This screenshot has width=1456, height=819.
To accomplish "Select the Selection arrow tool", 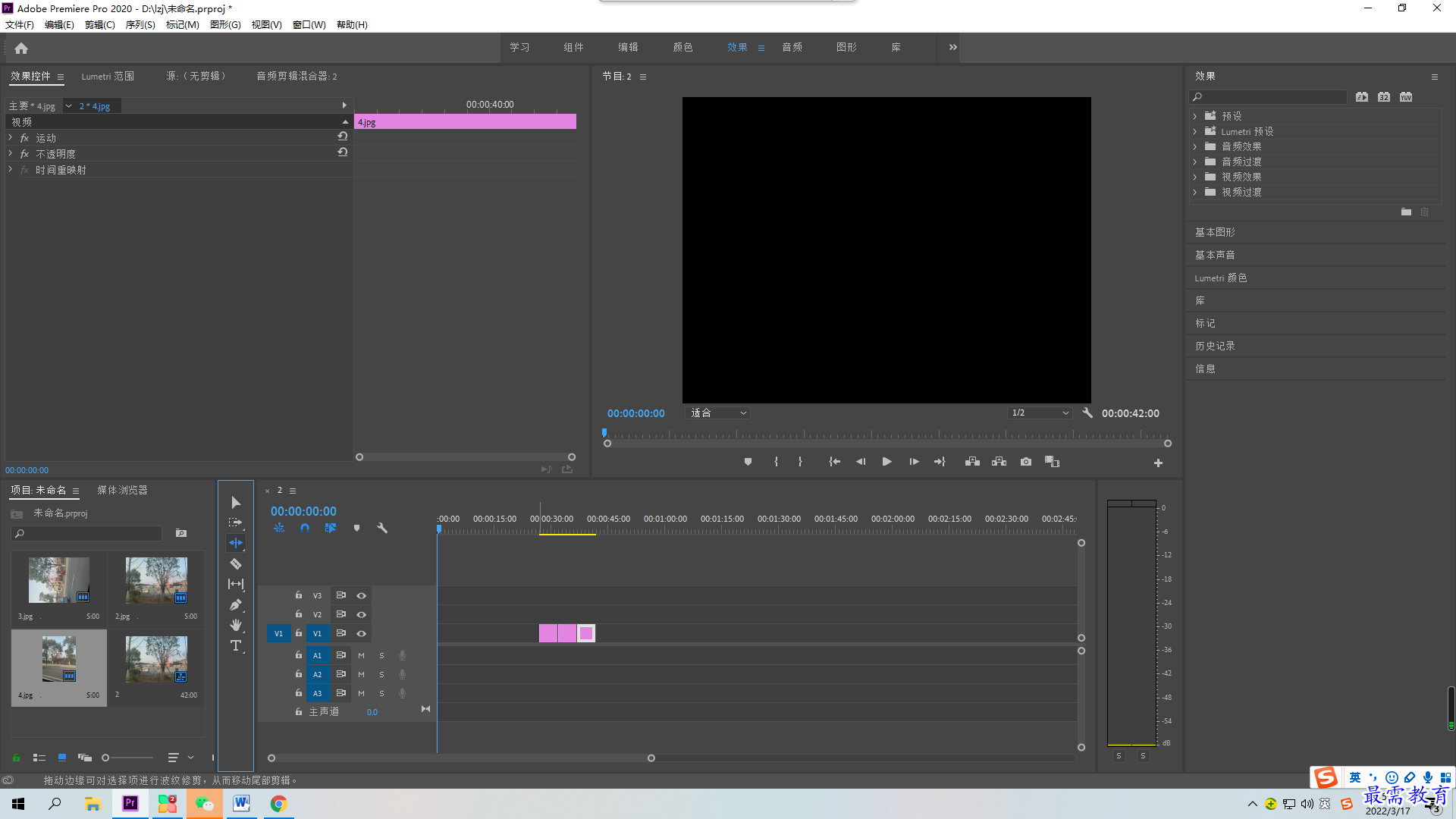I will 236,503.
